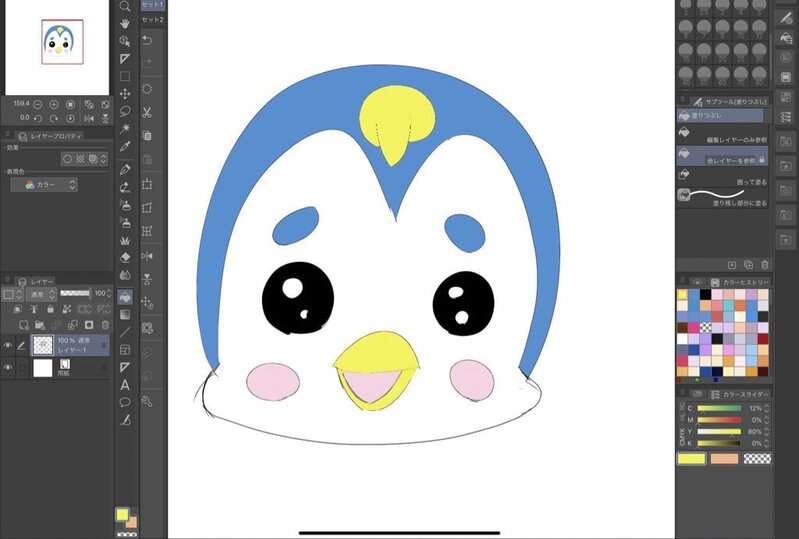Hide the 用紙 paper layer eye icon
799x539 pixels.
[x=8, y=367]
